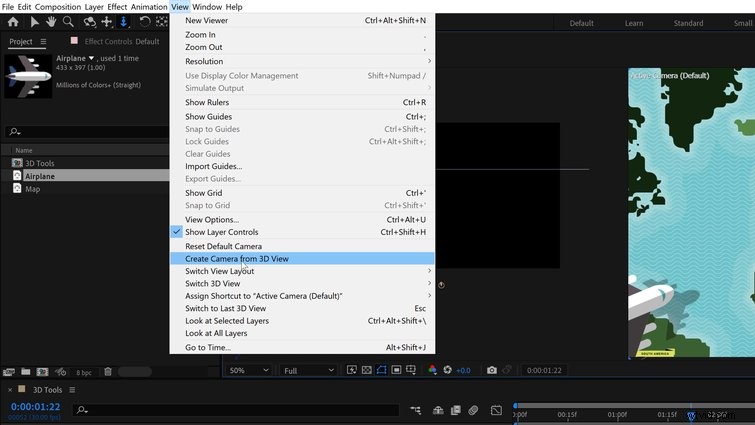Image resolution: width=755 pixels, height=425 pixels.
Task: Open the Composition menu
Action: coord(58,7)
